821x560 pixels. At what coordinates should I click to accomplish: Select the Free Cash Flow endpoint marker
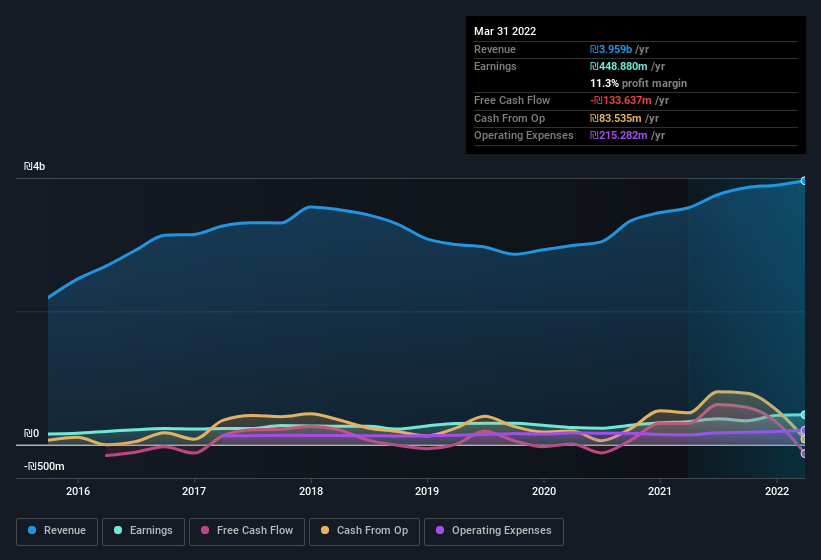point(804,454)
